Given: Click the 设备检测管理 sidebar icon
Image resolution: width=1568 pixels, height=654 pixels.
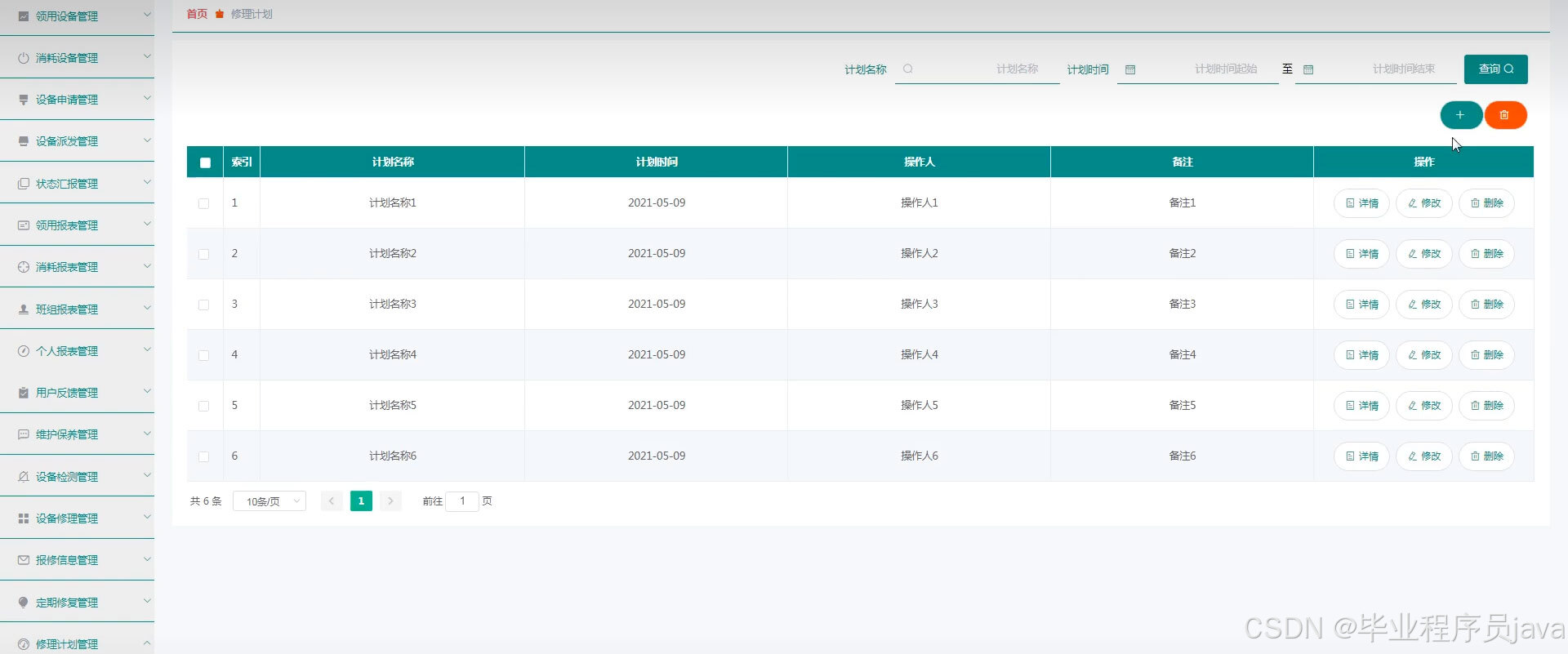Looking at the screenshot, I should [x=24, y=477].
